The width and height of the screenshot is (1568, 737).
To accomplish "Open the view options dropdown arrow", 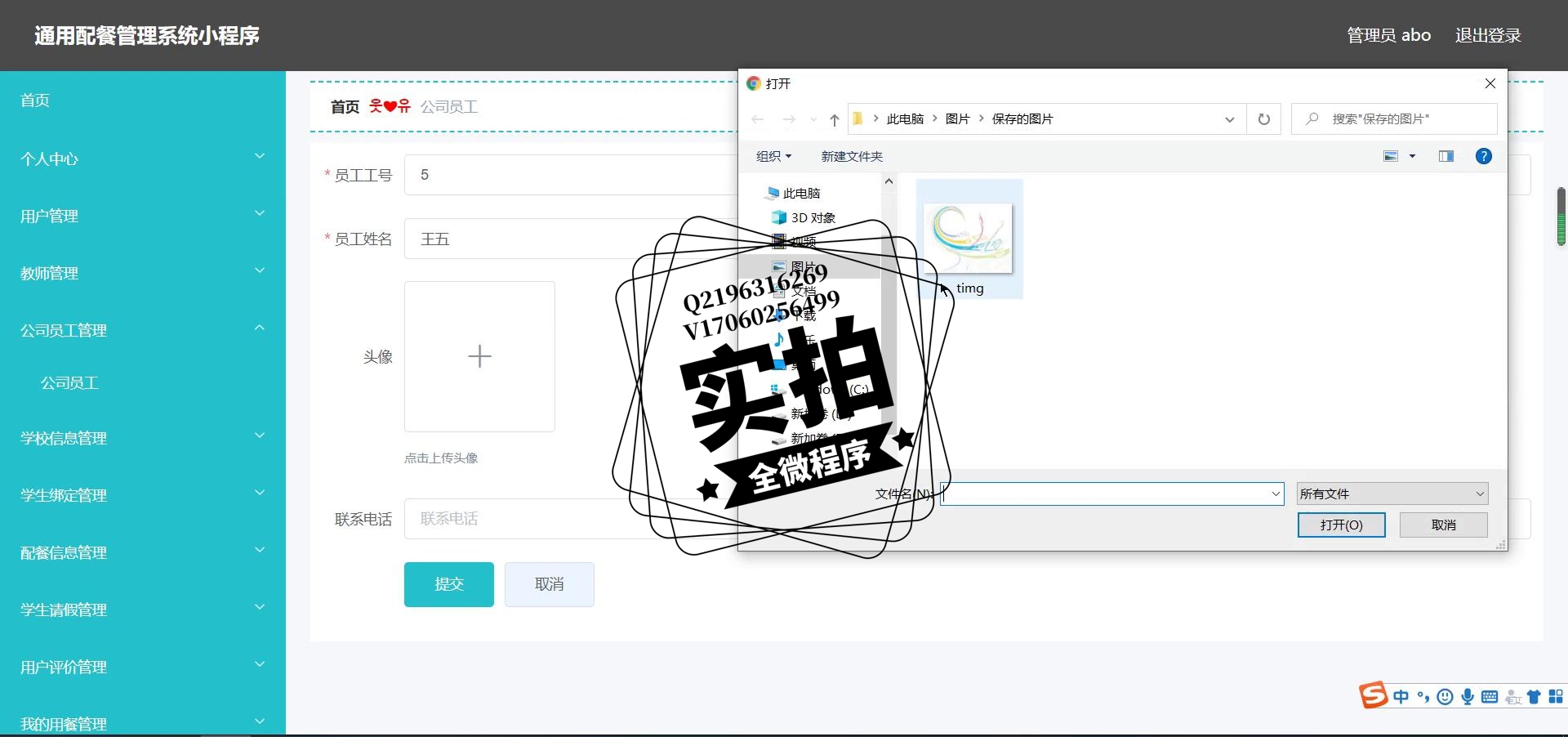I will (1412, 156).
